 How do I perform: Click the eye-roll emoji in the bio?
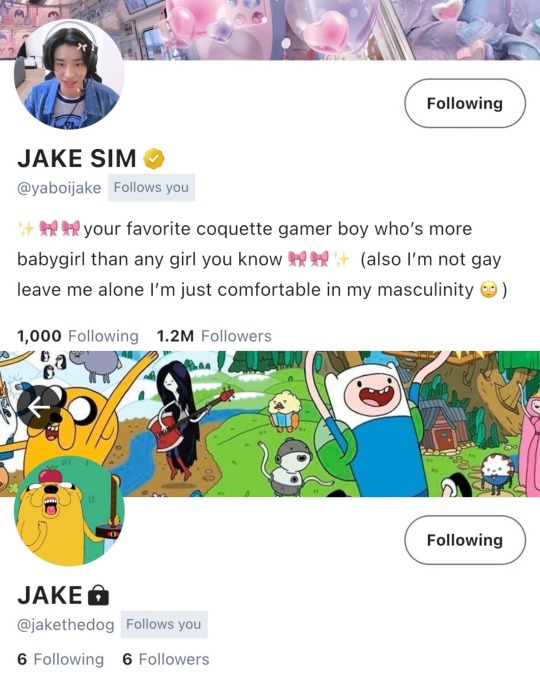click(x=489, y=291)
